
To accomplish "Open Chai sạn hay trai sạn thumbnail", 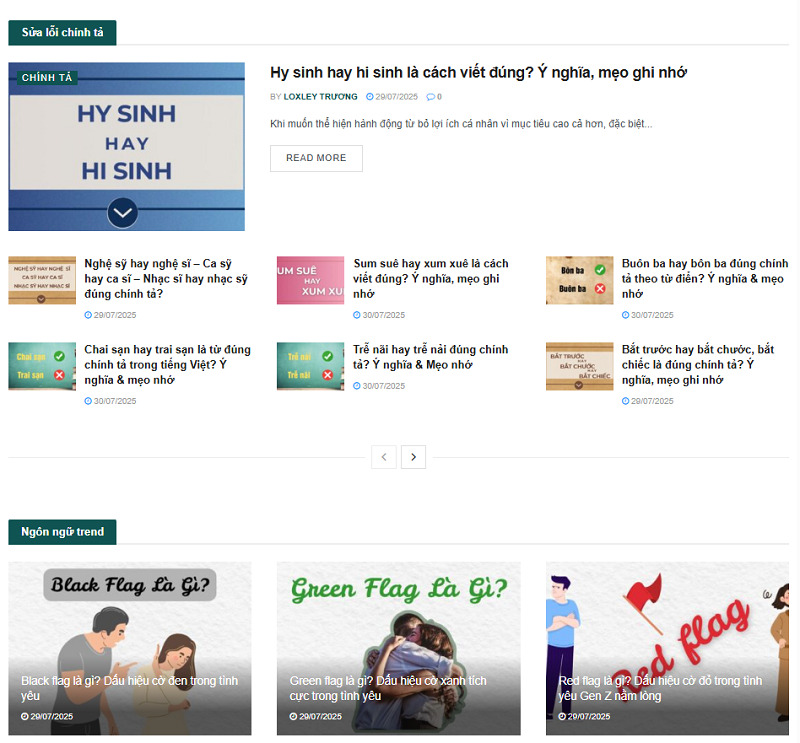I will tap(42, 366).
